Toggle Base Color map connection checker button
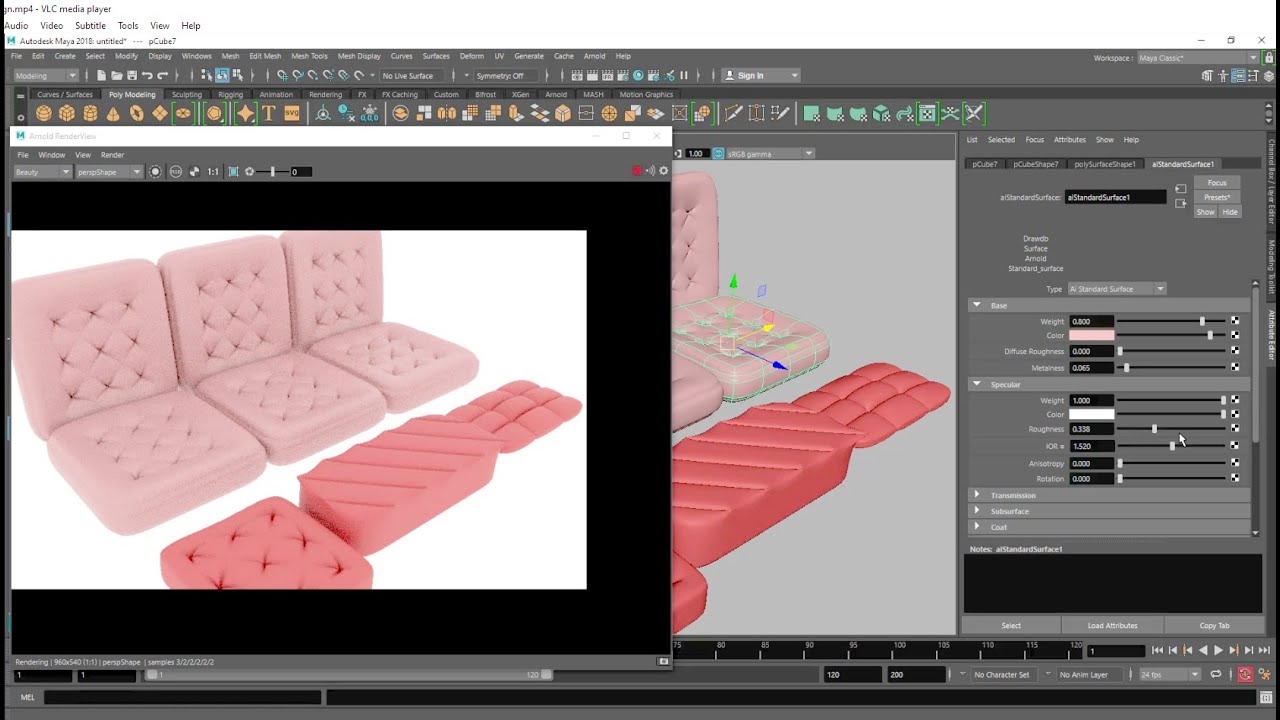This screenshot has height=720, width=1280. 1235,335
